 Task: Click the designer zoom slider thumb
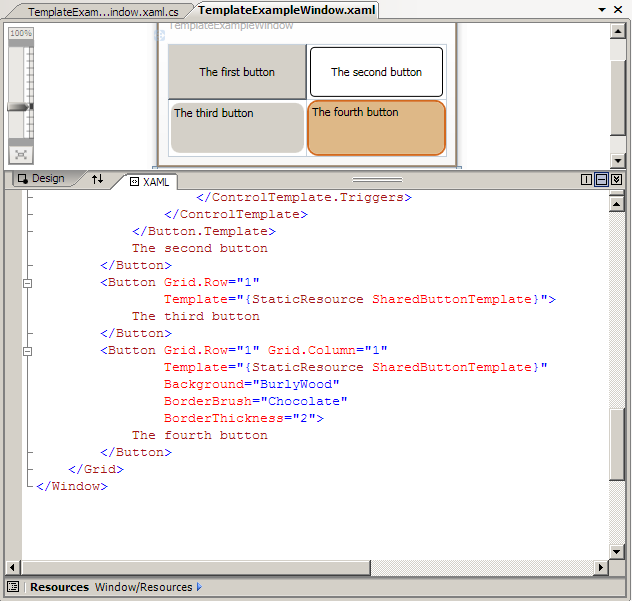click(20, 107)
